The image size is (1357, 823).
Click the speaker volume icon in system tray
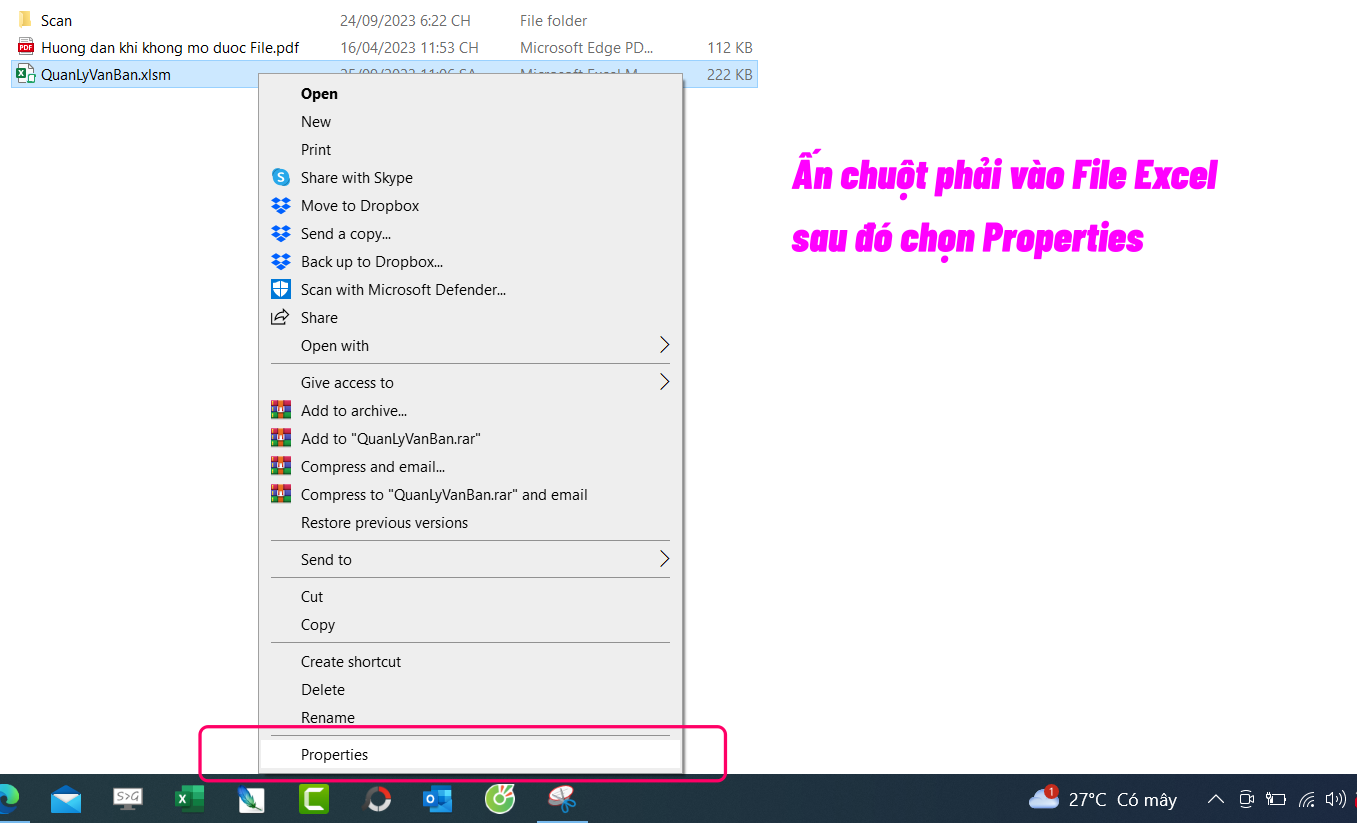tap(1336, 799)
